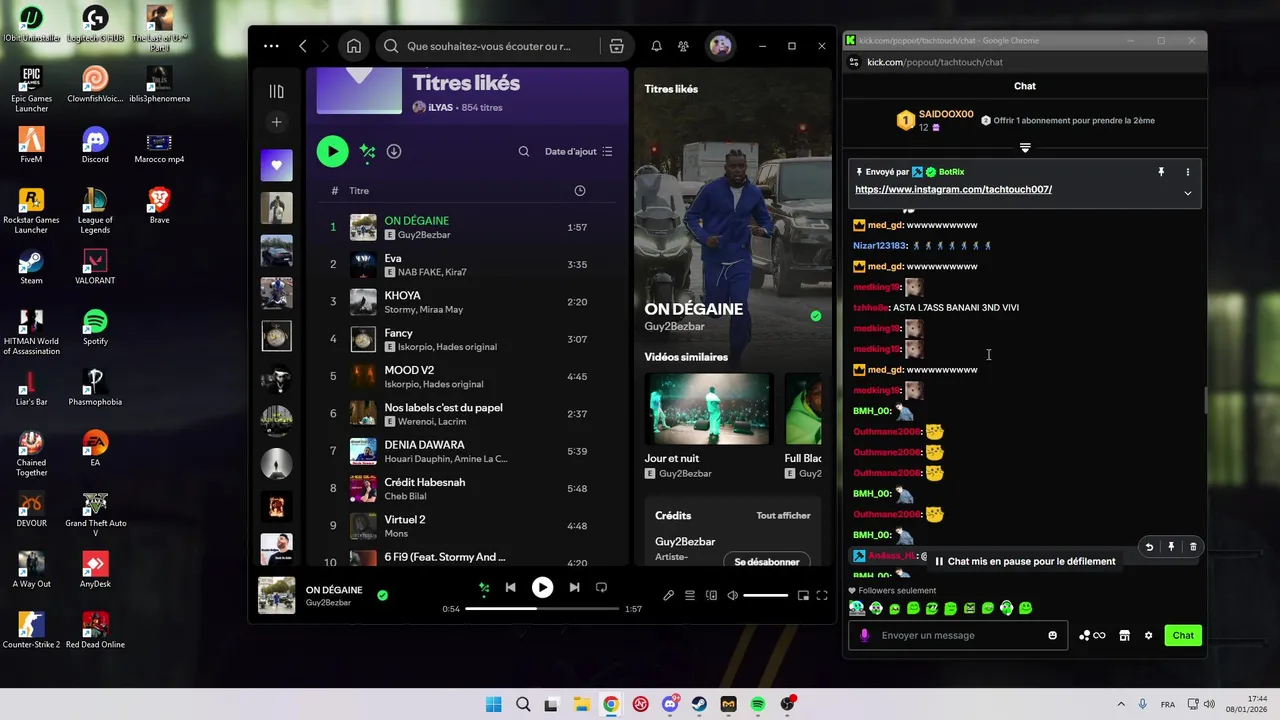Open the now playing album thumbnail
Screen dimensions: 1280x720
point(277,595)
